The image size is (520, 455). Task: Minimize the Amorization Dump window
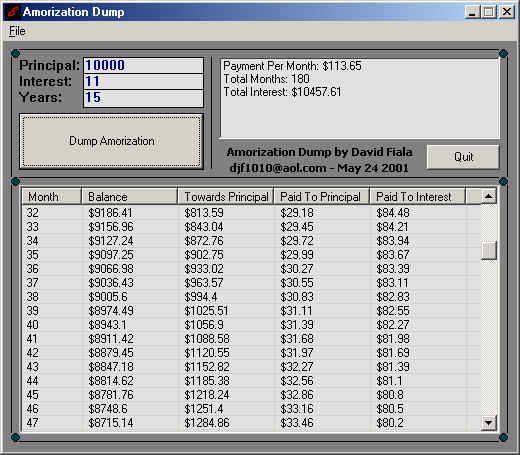click(x=472, y=12)
